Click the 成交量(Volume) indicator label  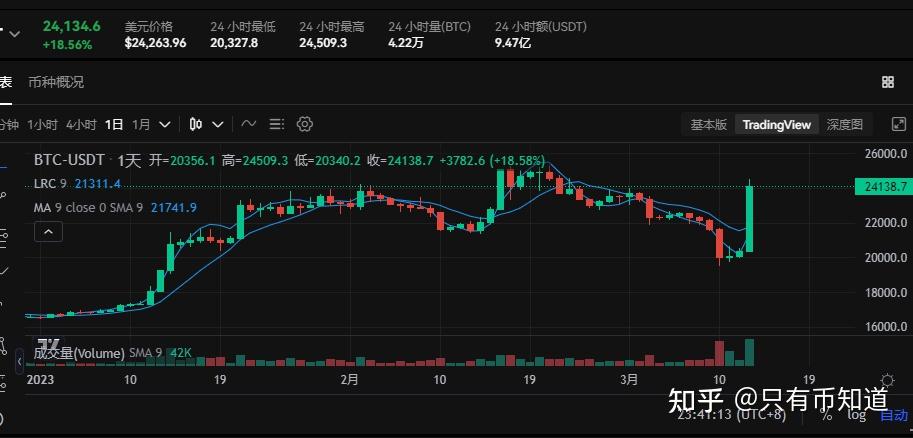point(79,353)
